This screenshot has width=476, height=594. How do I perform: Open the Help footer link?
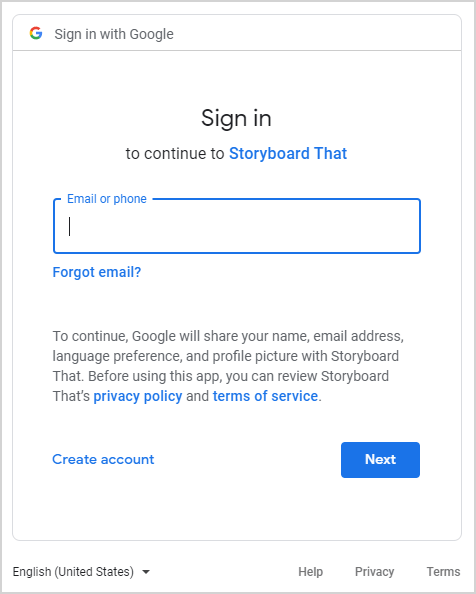click(x=311, y=572)
